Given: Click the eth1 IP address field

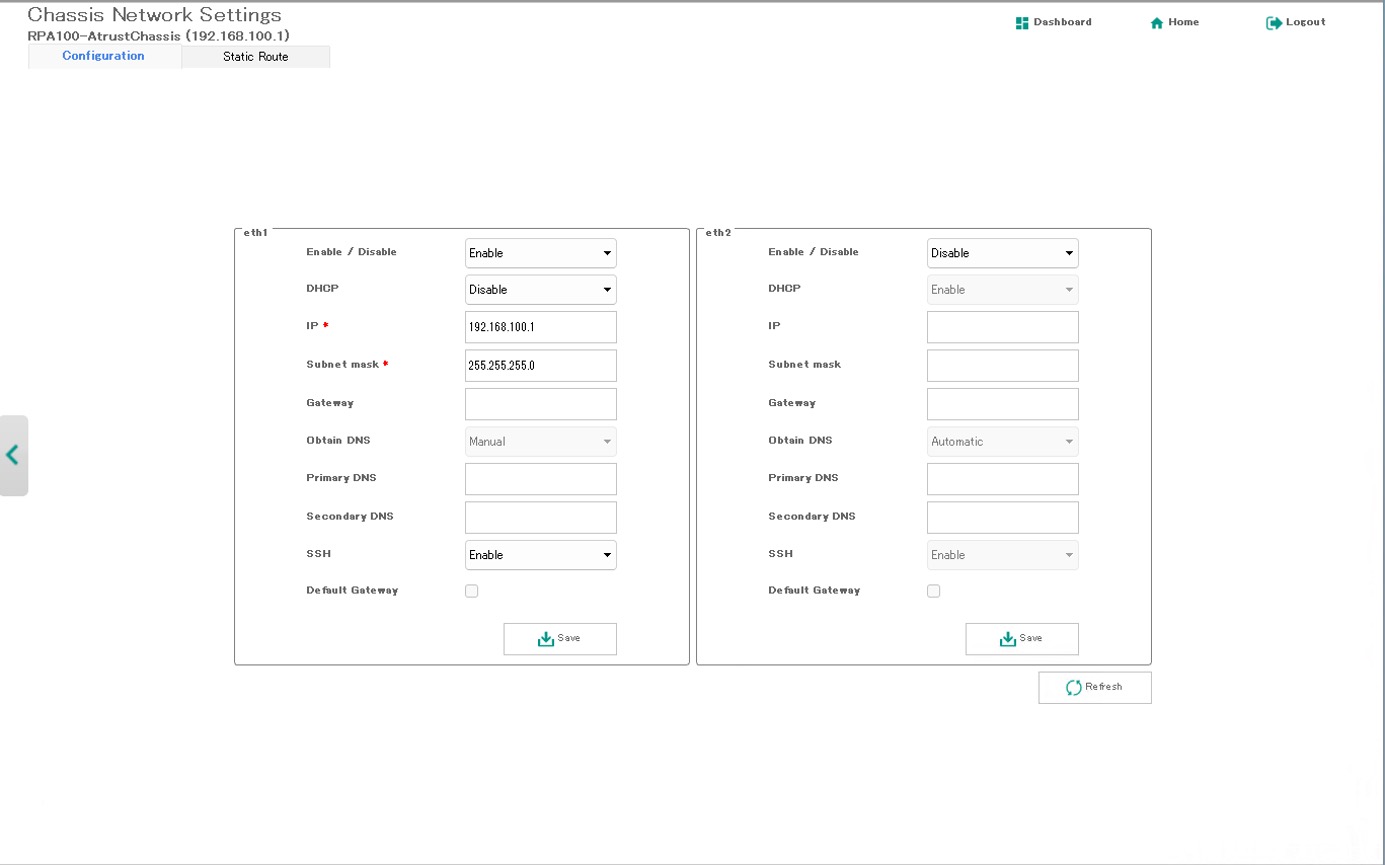Looking at the screenshot, I should (x=540, y=327).
